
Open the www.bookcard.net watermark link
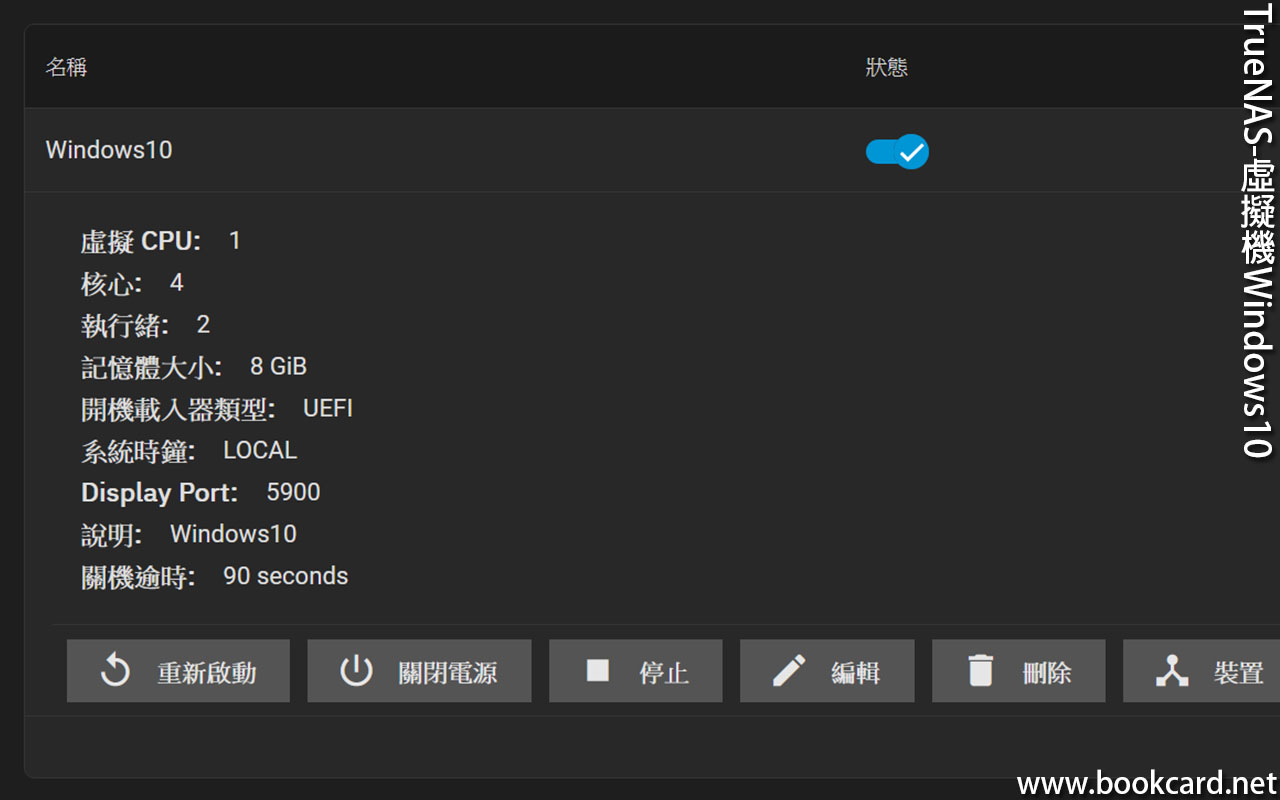coord(1147,782)
